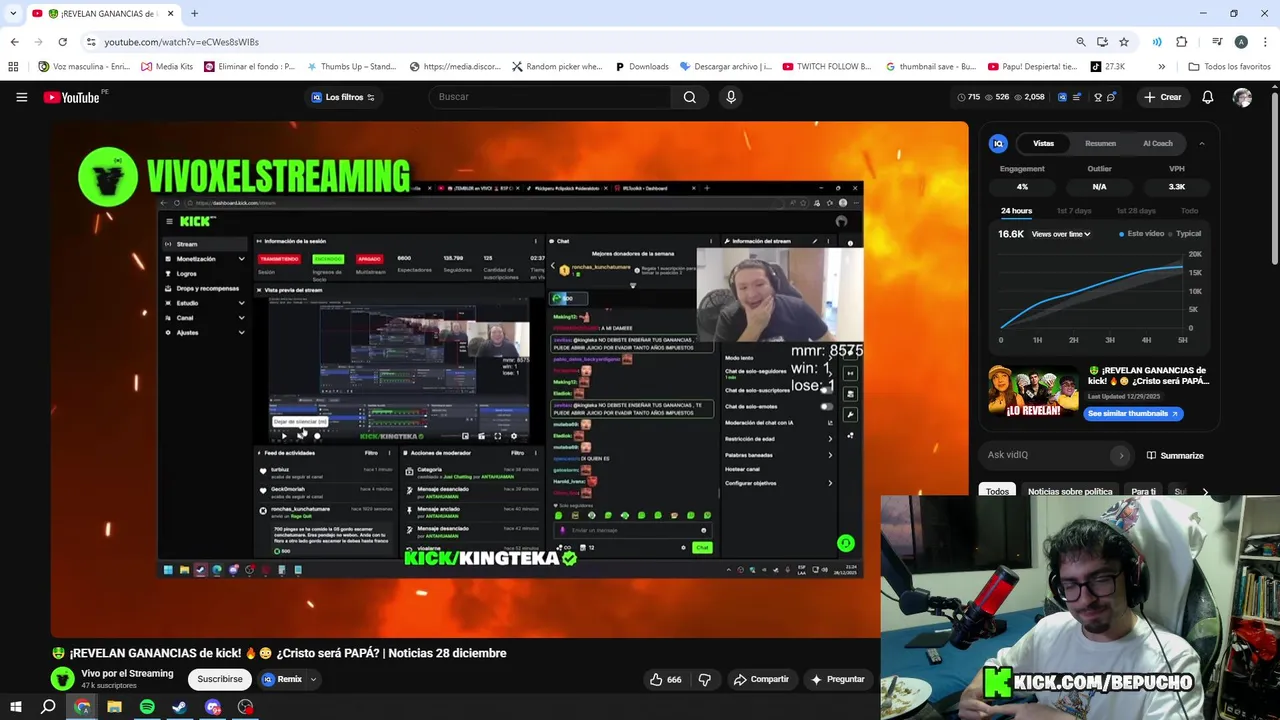
Task: Select Noticias sobre política chip
Action: tap(1070, 491)
